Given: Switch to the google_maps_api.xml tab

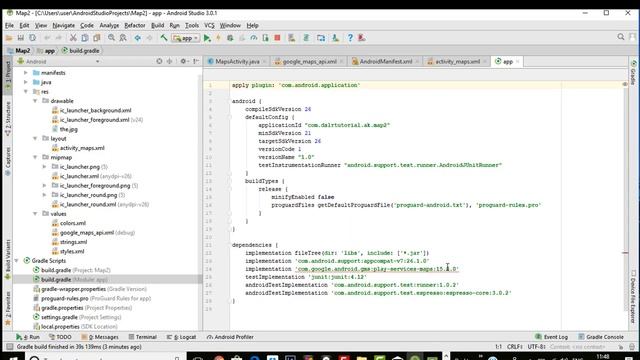Looking at the screenshot, I should pyautogui.click(x=309, y=62).
